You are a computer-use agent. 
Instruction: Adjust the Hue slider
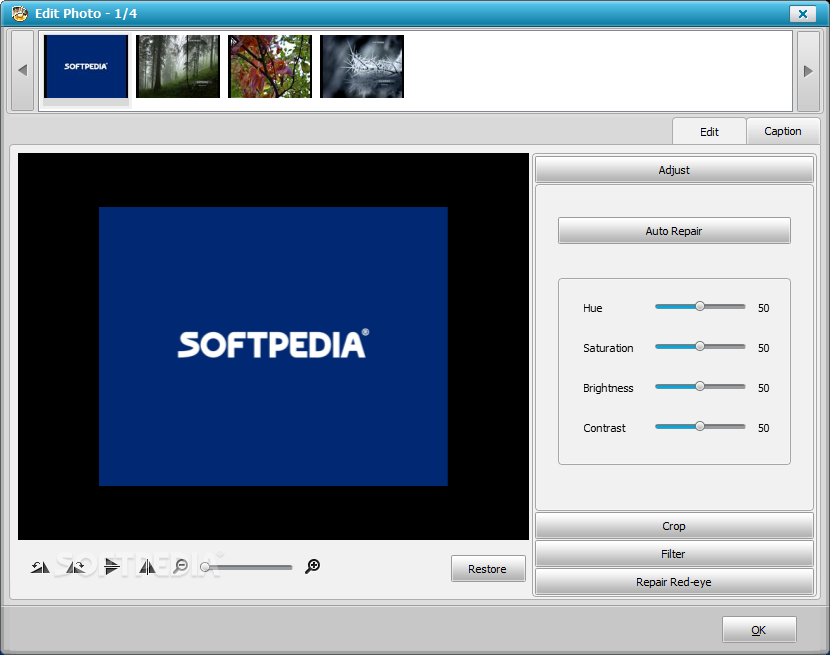700,307
